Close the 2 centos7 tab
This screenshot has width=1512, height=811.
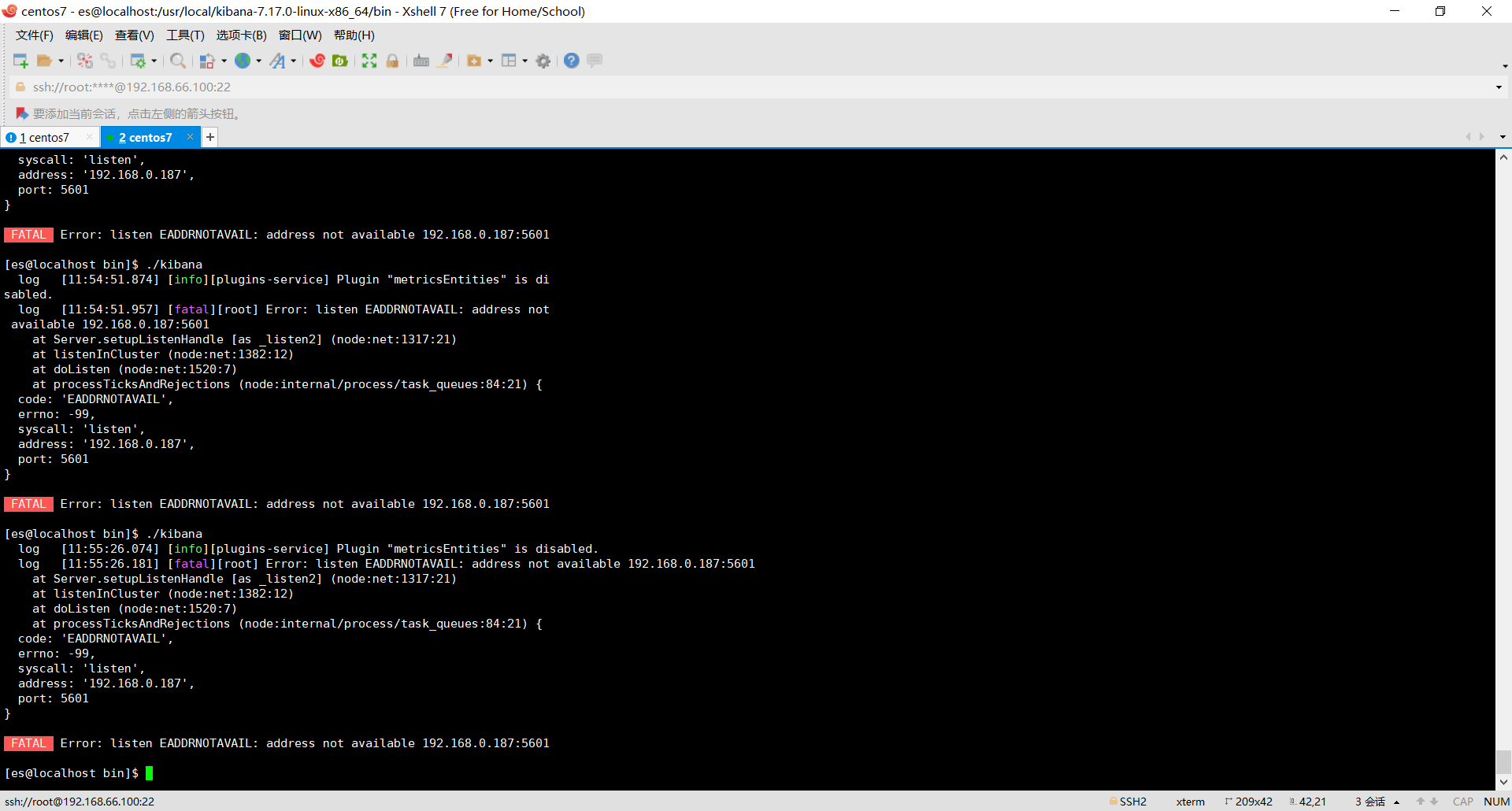point(190,137)
